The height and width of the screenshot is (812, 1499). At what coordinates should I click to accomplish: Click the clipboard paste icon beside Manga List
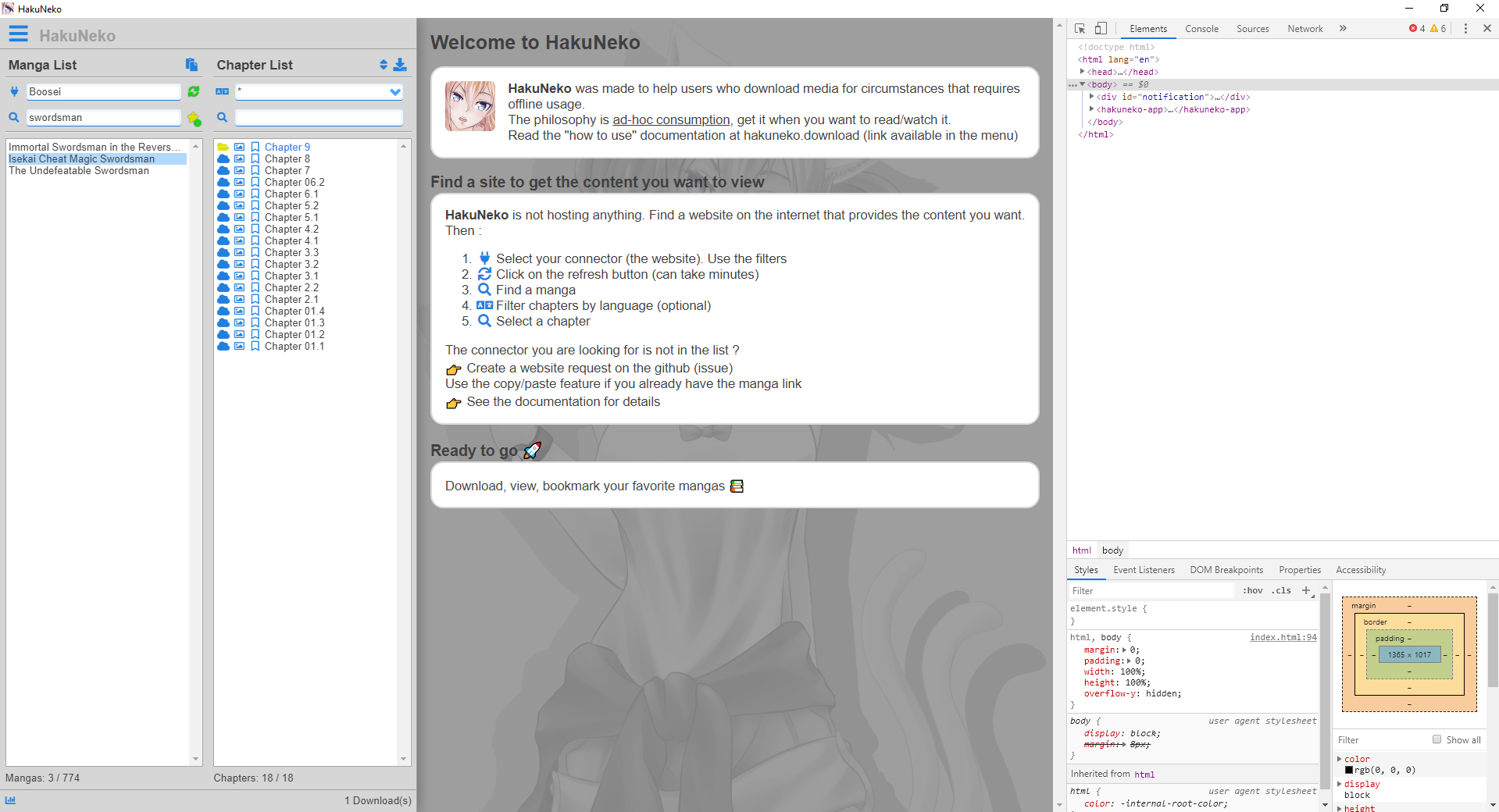[x=191, y=65]
